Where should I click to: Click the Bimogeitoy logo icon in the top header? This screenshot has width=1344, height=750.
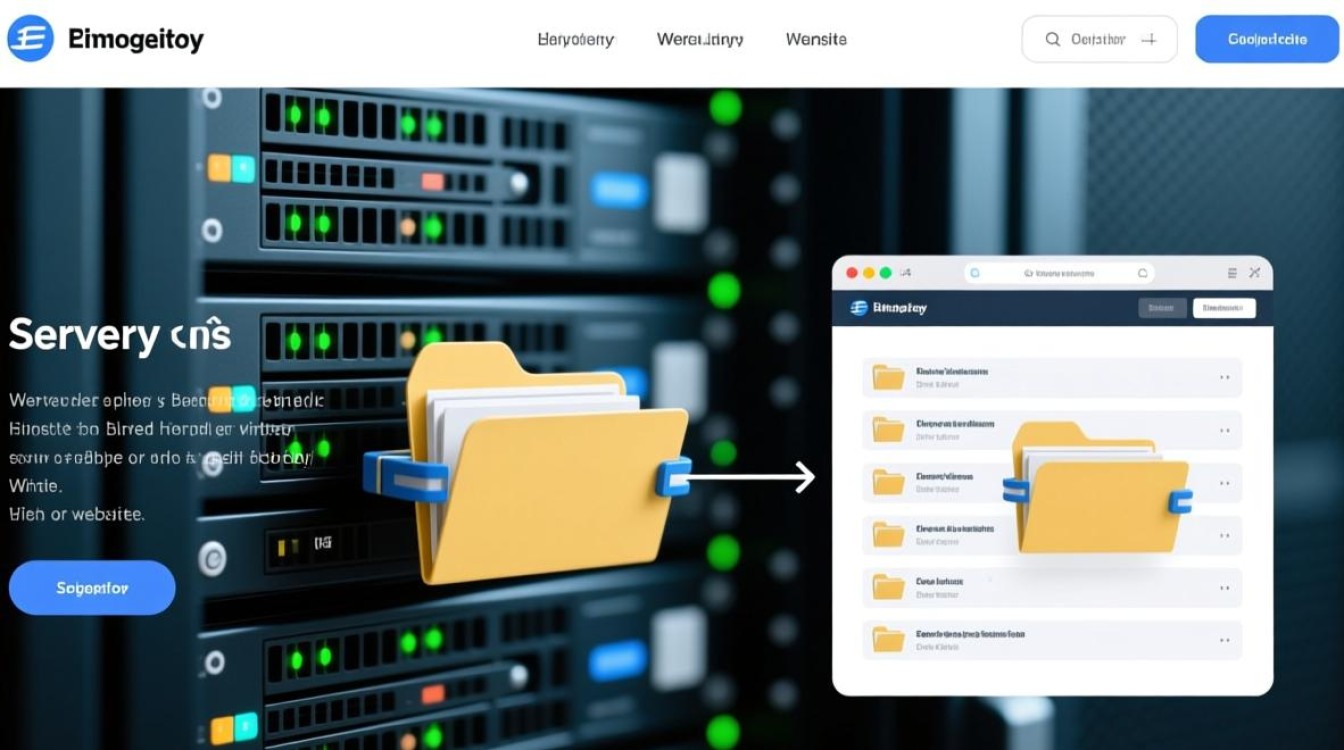[30, 39]
